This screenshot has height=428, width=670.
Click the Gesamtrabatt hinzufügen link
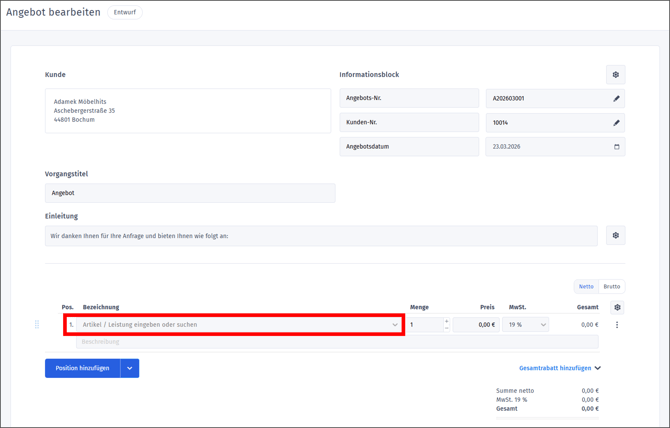[559, 368]
